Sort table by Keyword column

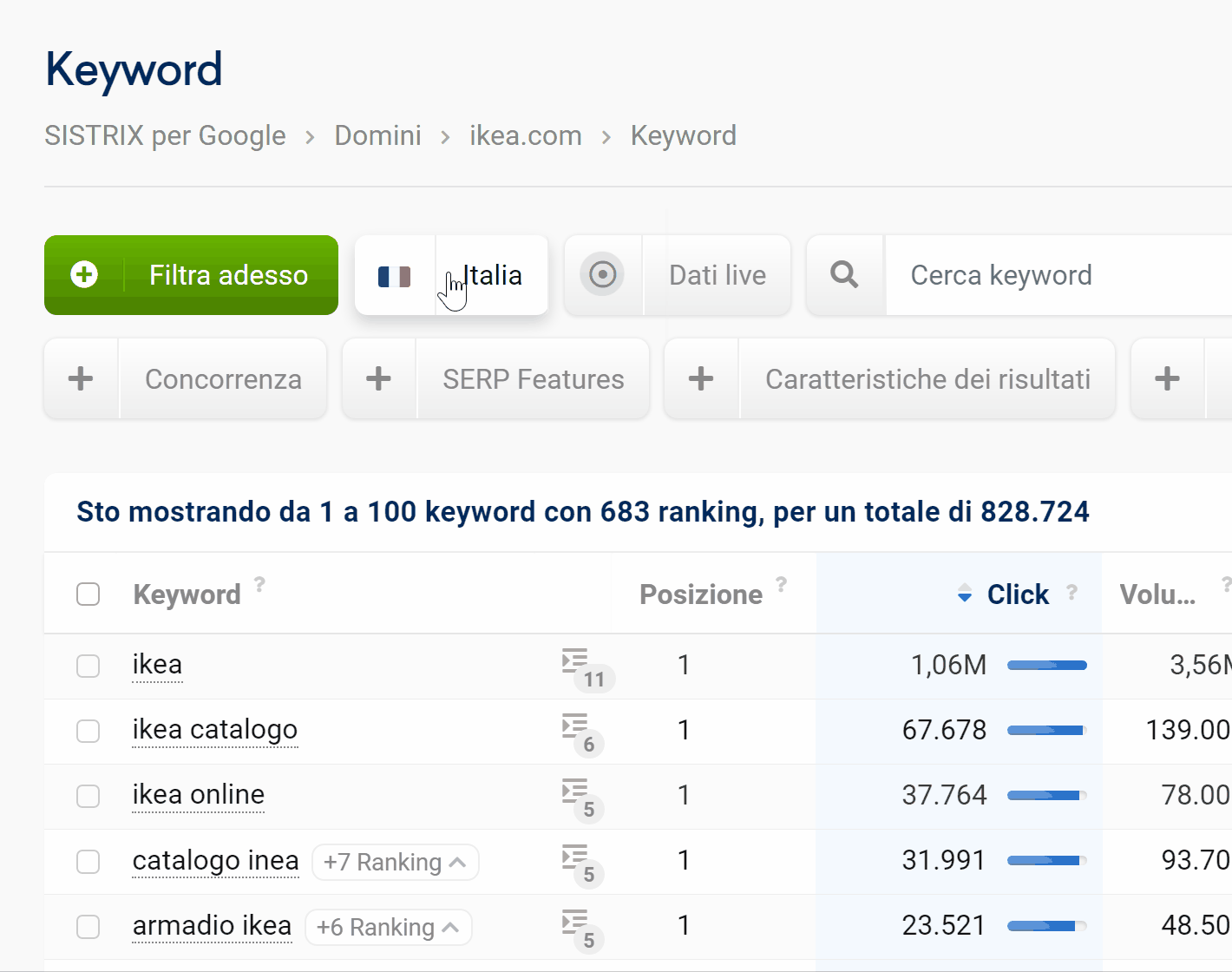187,594
